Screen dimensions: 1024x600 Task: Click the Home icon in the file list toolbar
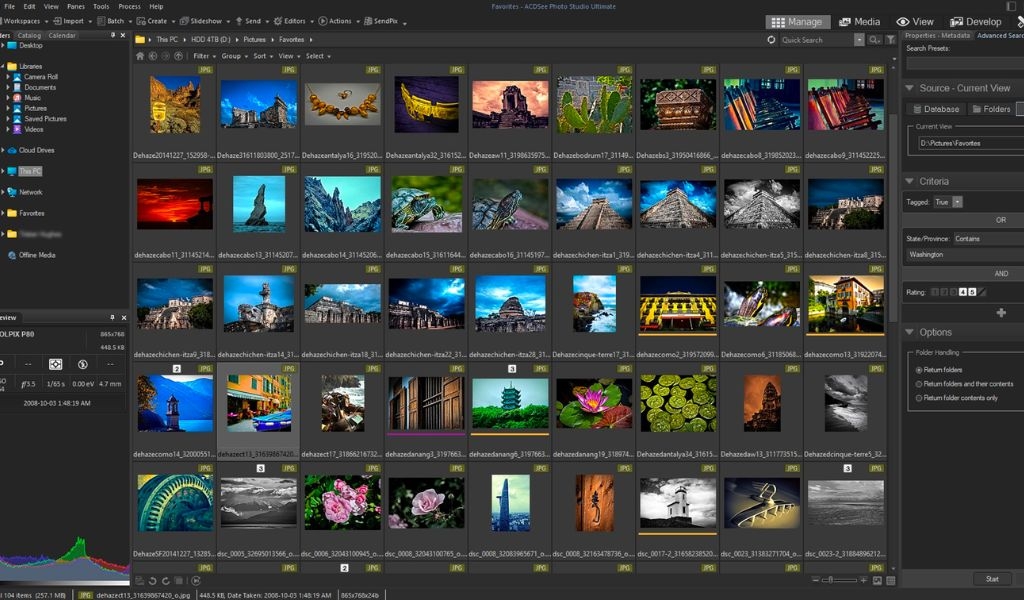pos(140,56)
